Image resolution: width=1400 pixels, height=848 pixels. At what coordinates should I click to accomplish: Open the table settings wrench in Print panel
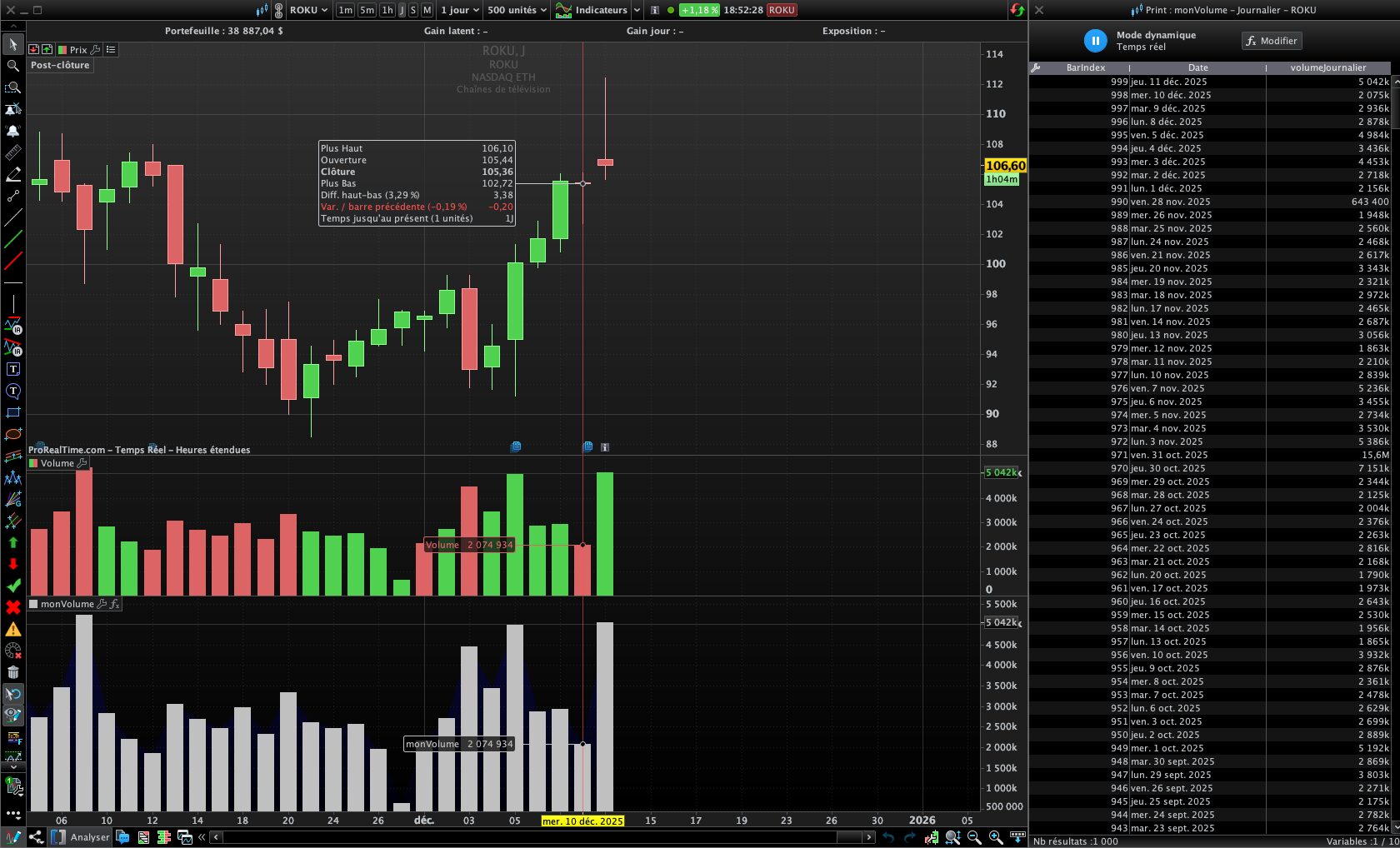1036,67
